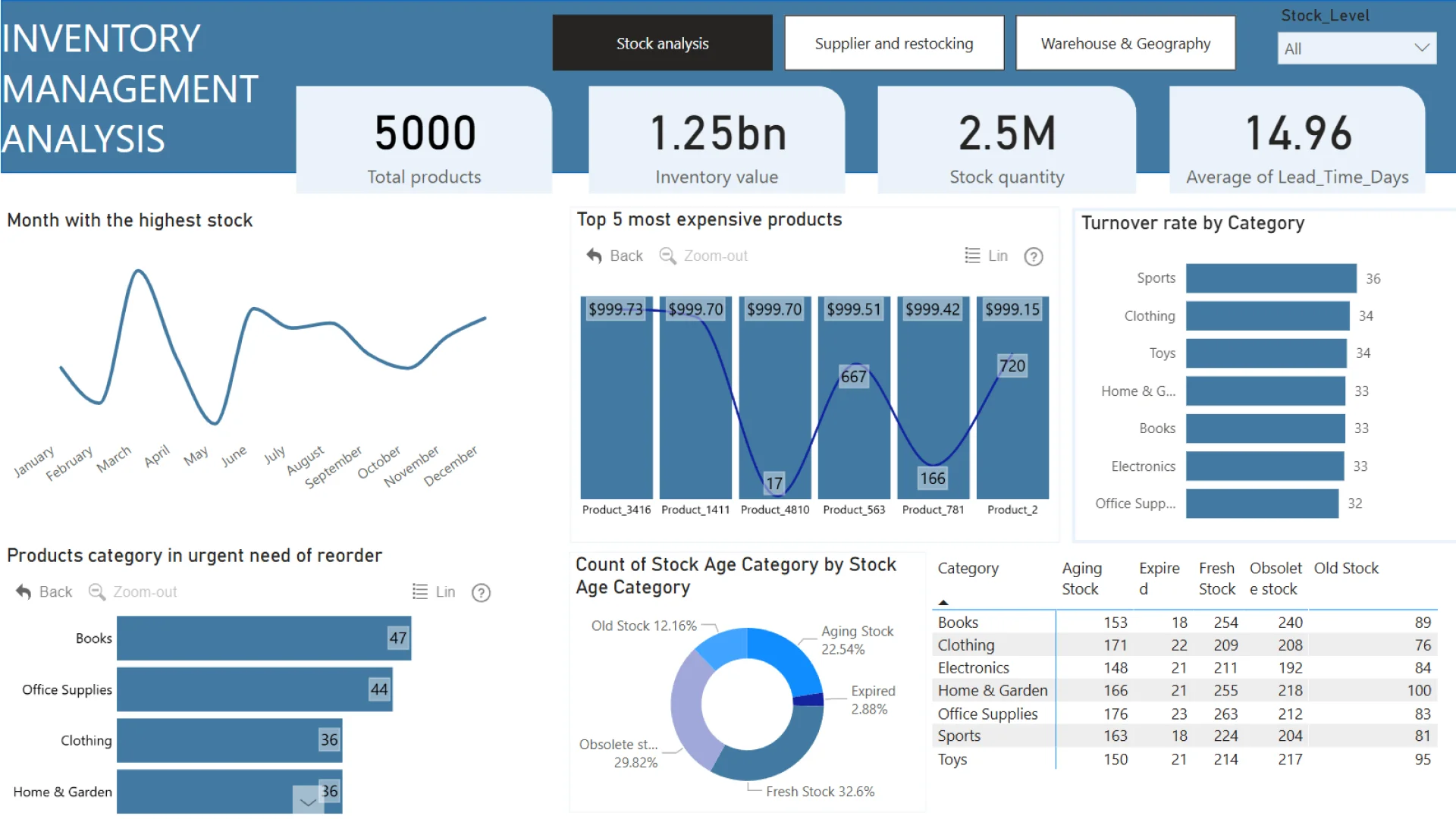
Task: Expand scroll-down chevron in reorder chart
Action: 308,801
